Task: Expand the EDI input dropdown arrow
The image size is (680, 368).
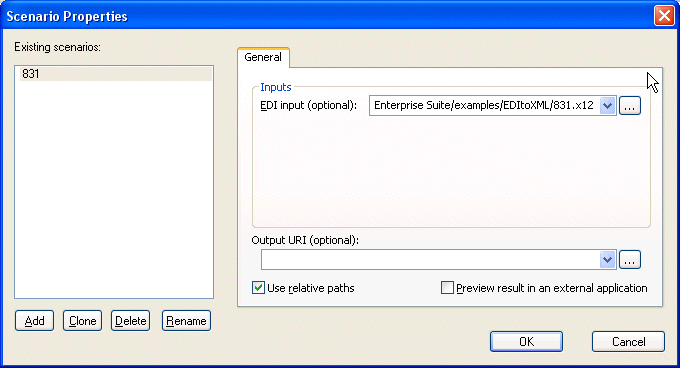Action: [x=608, y=106]
